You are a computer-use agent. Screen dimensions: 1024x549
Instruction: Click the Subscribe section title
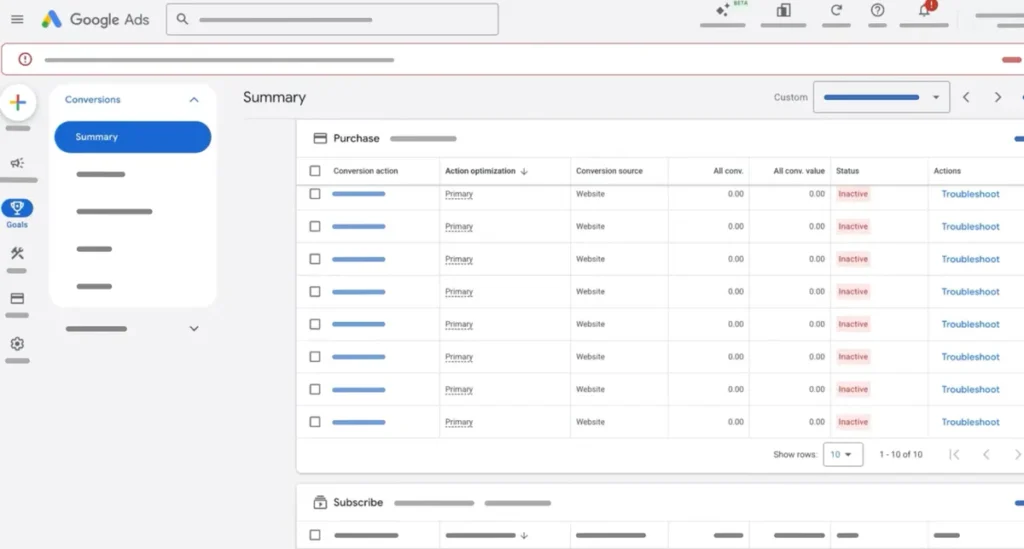358,503
